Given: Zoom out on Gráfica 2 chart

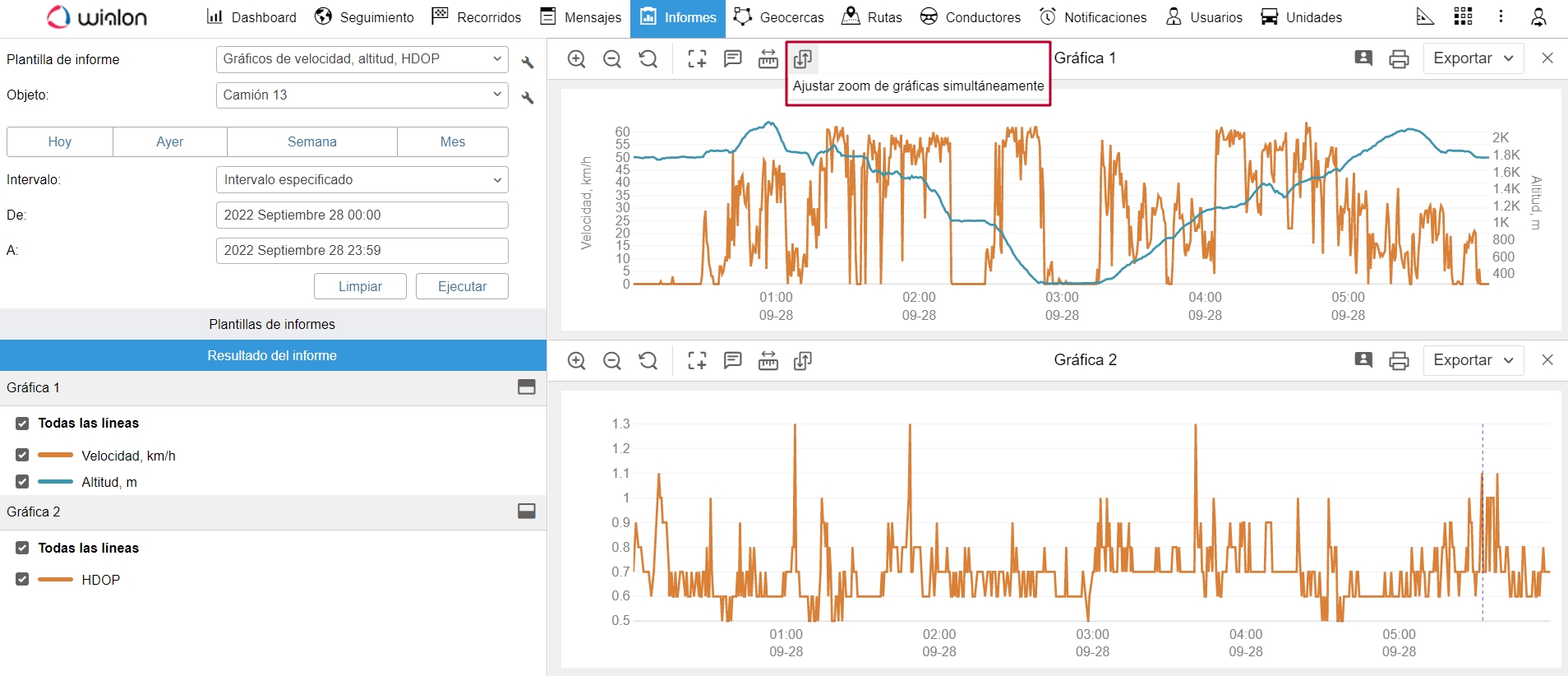Looking at the screenshot, I should tap(612, 361).
